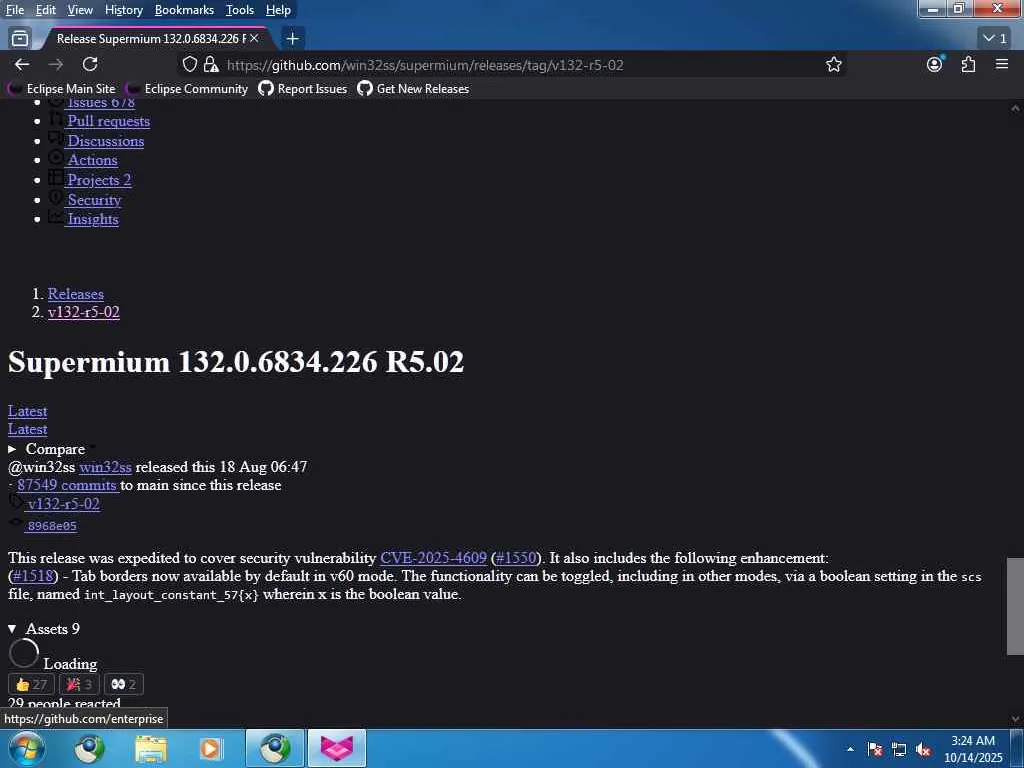
Task: Open commit hash 8968e05 link
Action: (52, 526)
